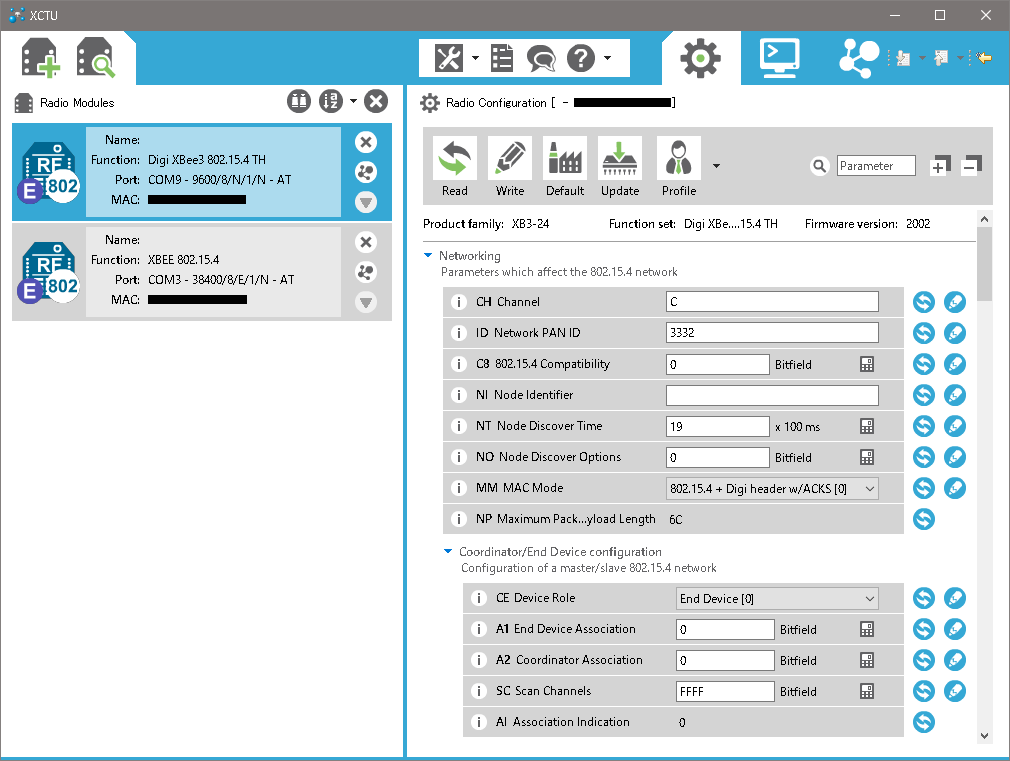The width and height of the screenshot is (1010, 761).
Task: Click the NI Node Identifier field
Action: 772,395
